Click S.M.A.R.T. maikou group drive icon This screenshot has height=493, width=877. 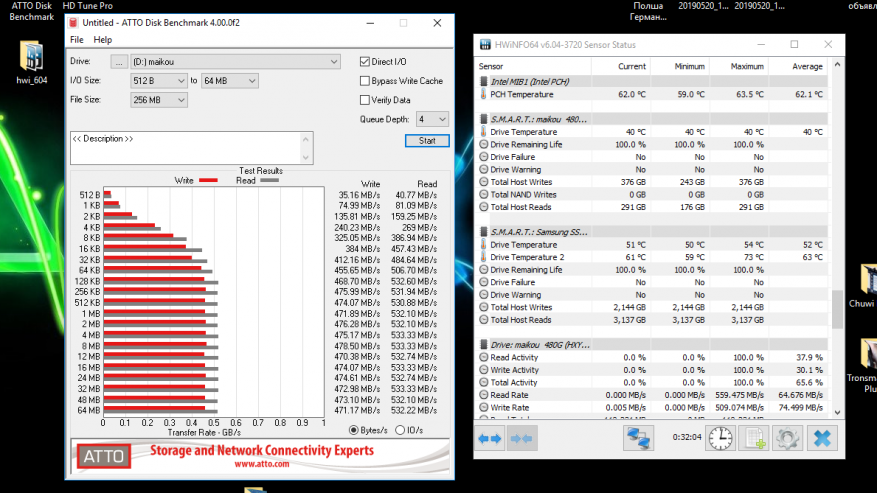[484, 119]
